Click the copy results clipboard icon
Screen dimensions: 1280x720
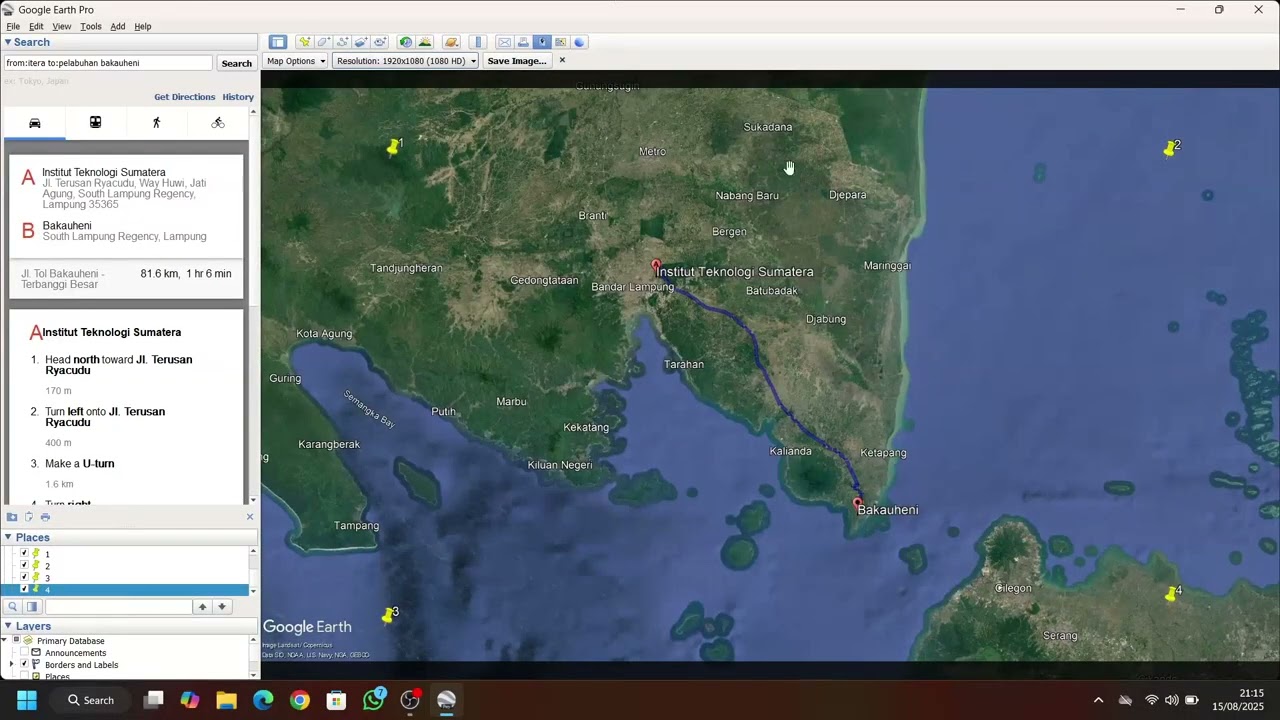29,517
